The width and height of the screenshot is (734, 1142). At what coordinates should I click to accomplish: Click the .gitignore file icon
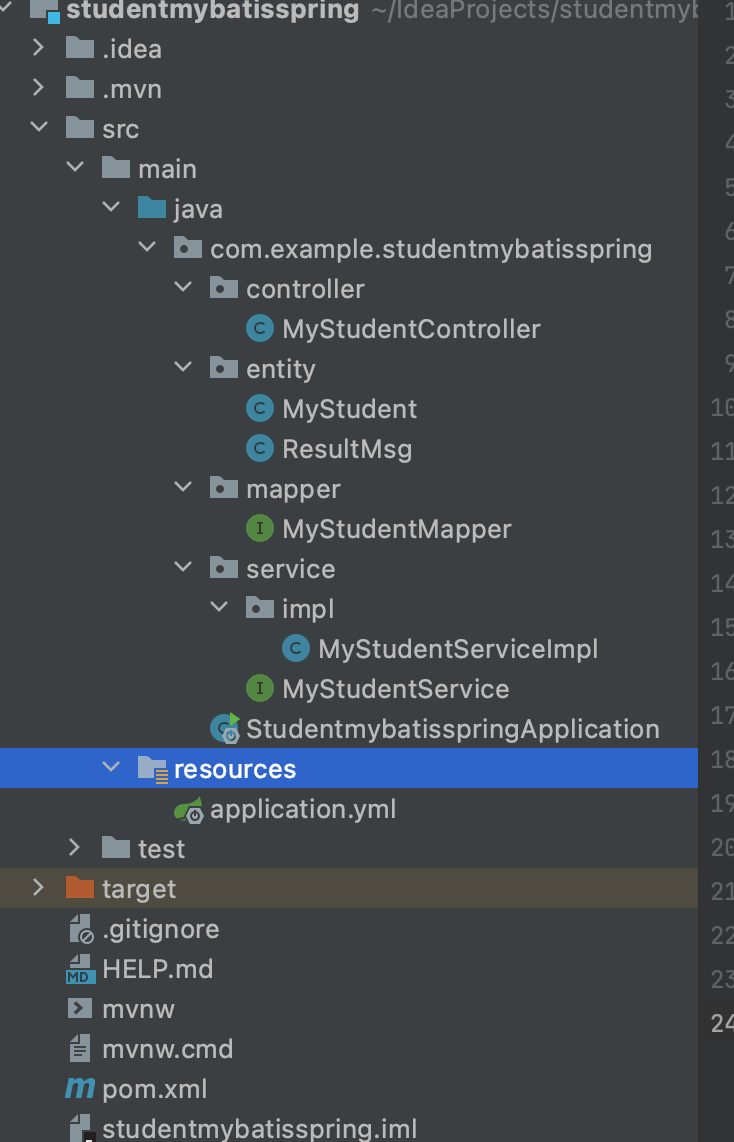81,929
